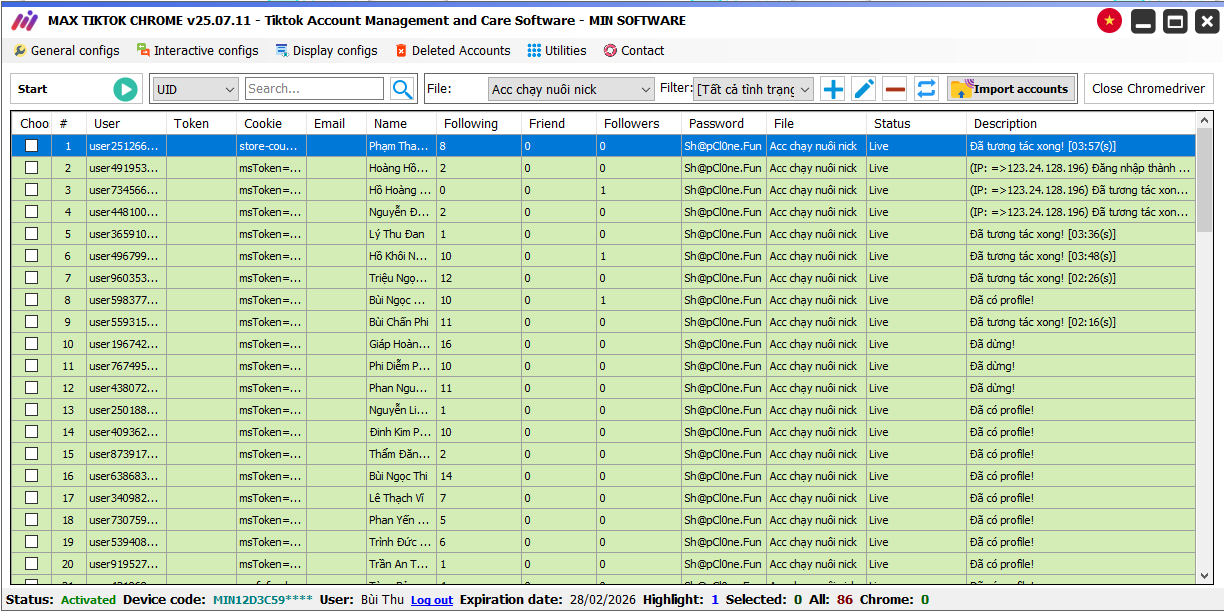
Task: Click the name cell 'Bùi Ngọc Thi'
Action: pyautogui.click(x=401, y=476)
